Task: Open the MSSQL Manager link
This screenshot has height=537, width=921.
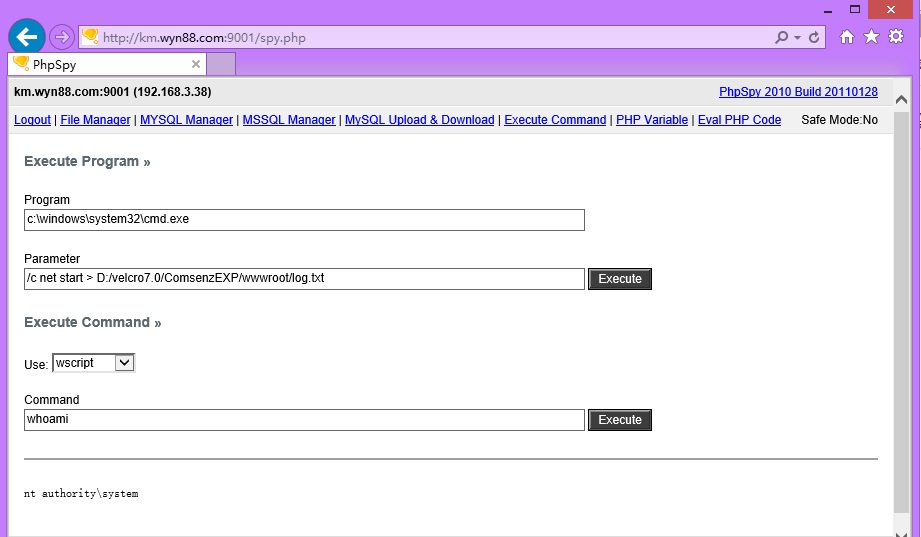Action: (289, 120)
